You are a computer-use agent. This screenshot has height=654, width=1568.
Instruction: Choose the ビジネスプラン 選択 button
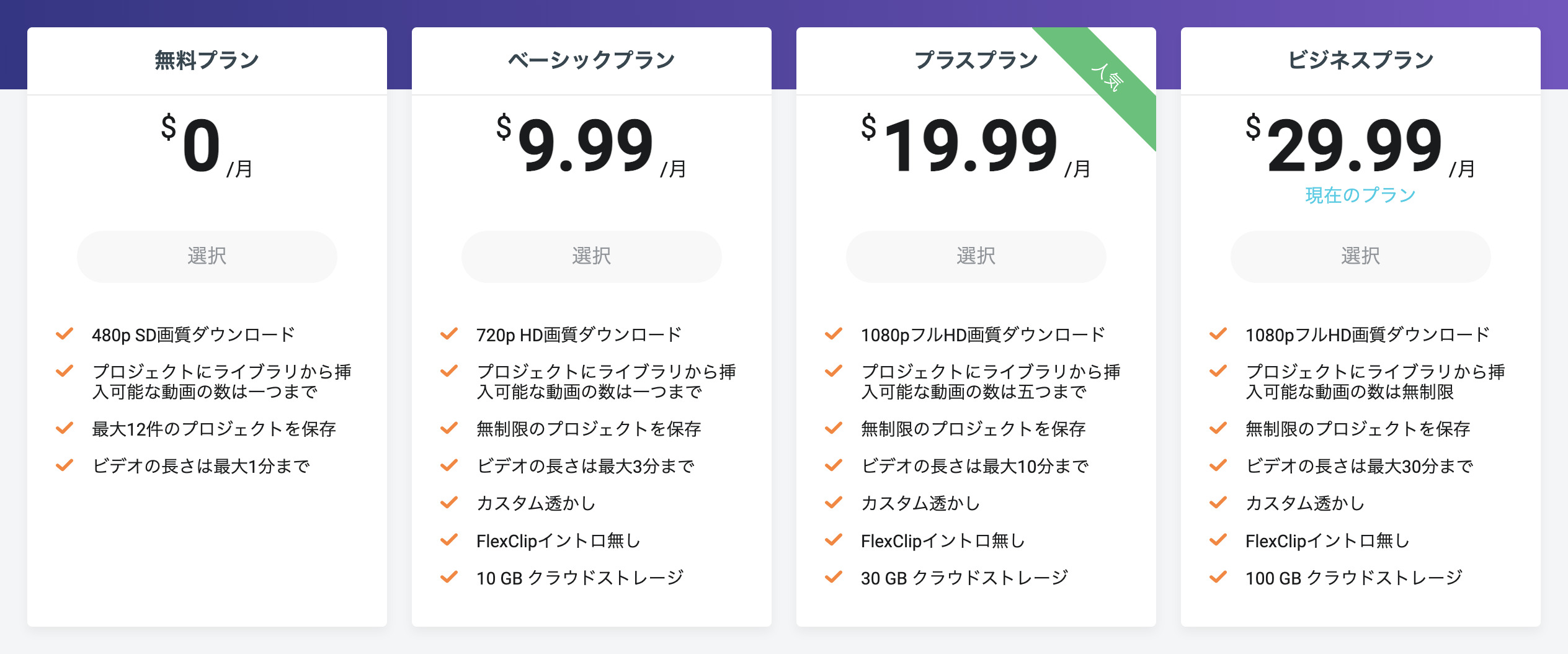[x=1360, y=256]
